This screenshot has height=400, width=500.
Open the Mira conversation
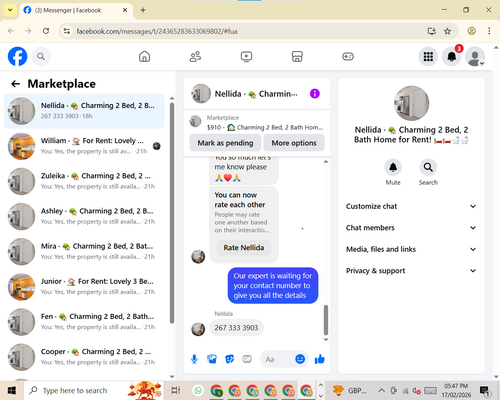pos(84,252)
